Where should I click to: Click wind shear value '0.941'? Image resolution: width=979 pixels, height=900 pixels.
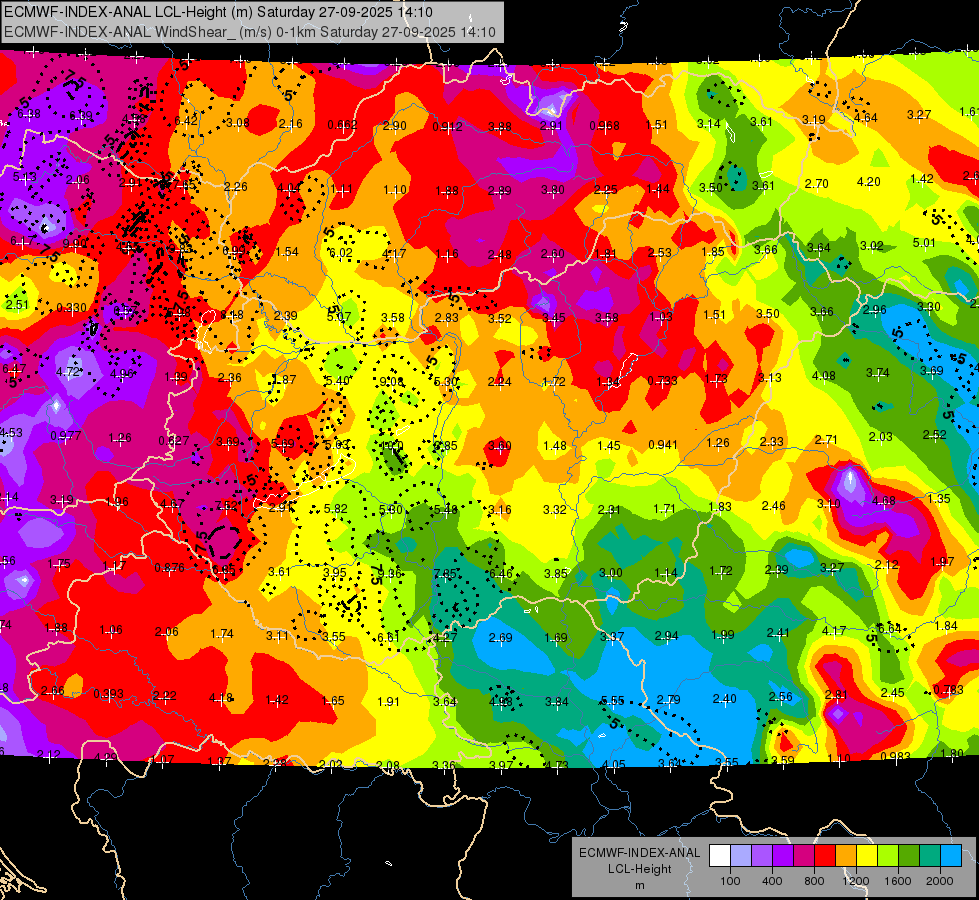pyautogui.click(x=663, y=445)
